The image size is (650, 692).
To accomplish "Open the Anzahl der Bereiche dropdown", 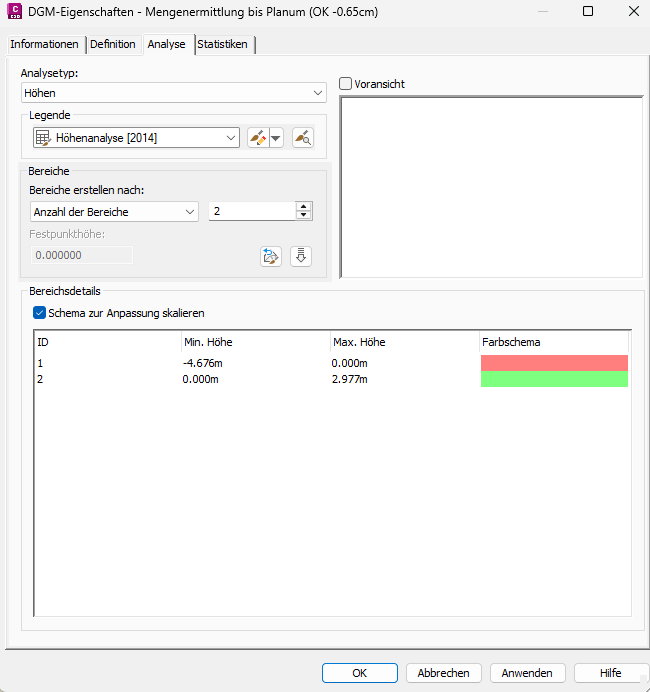I will click(x=114, y=212).
